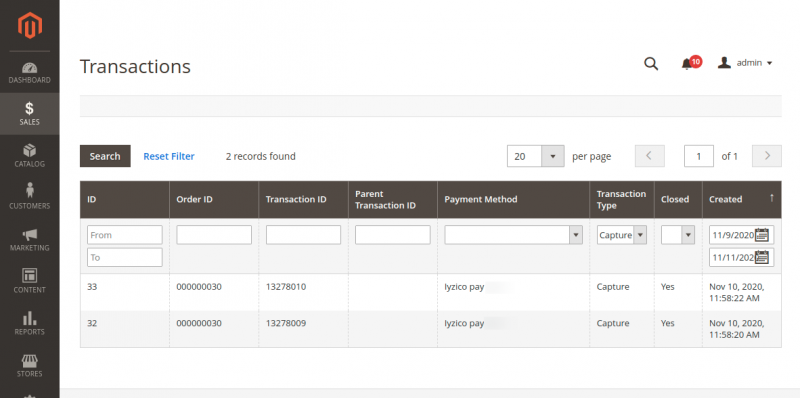Go to the next page
The image size is (800, 398).
click(x=767, y=156)
